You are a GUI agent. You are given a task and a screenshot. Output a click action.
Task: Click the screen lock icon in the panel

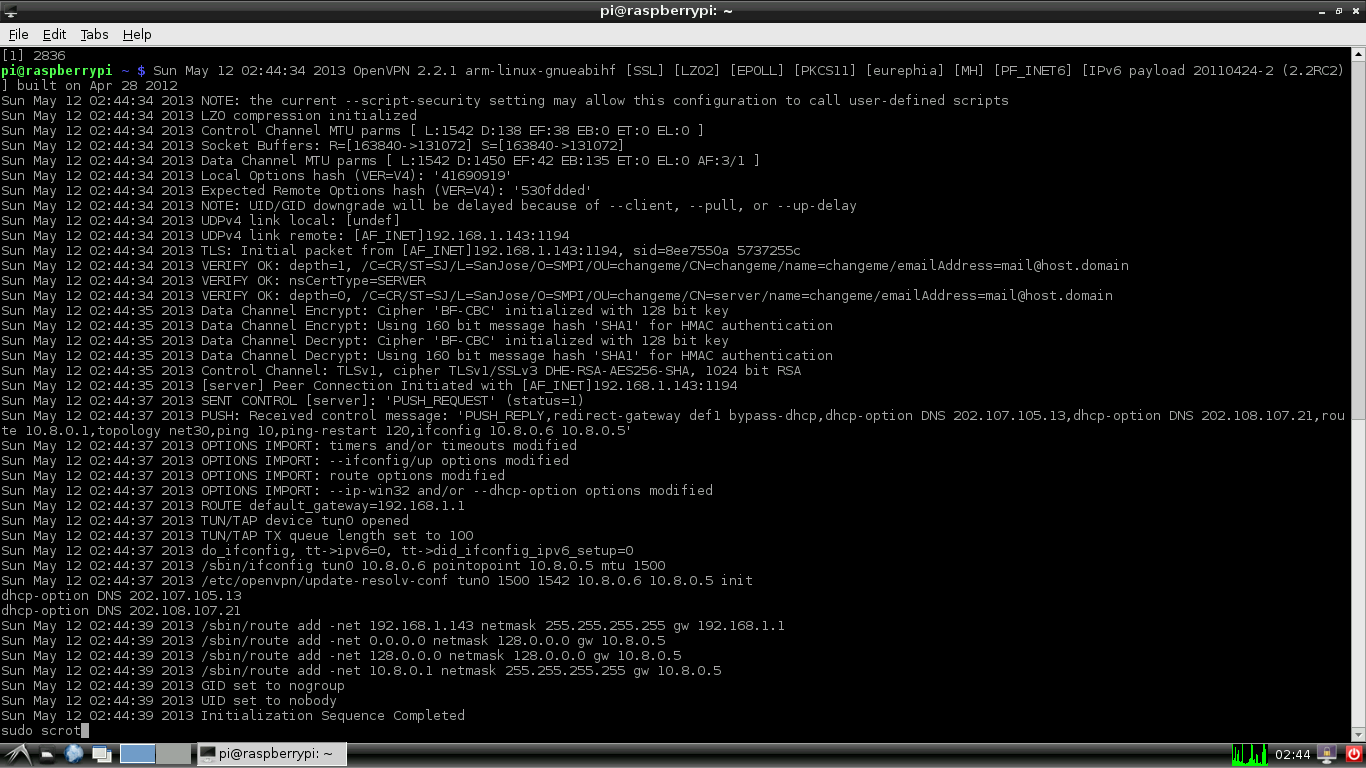[x=1328, y=754]
